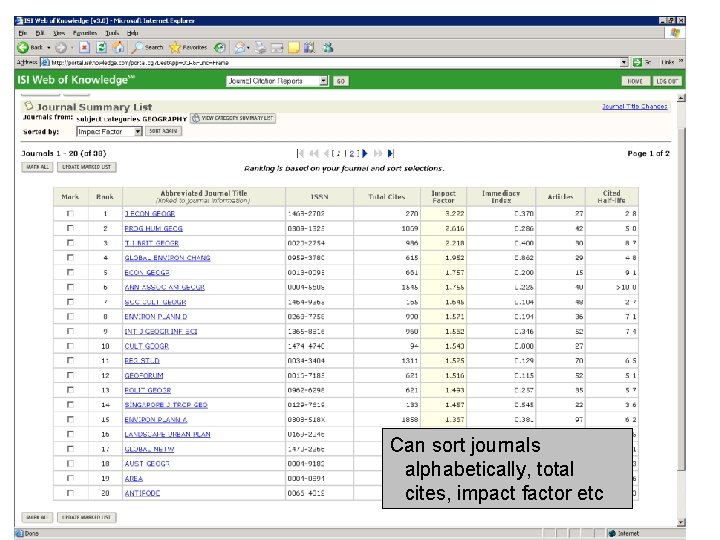Image resolution: width=720 pixels, height=540 pixels.
Task: Go to the Home page icon
Action: click(x=118, y=47)
